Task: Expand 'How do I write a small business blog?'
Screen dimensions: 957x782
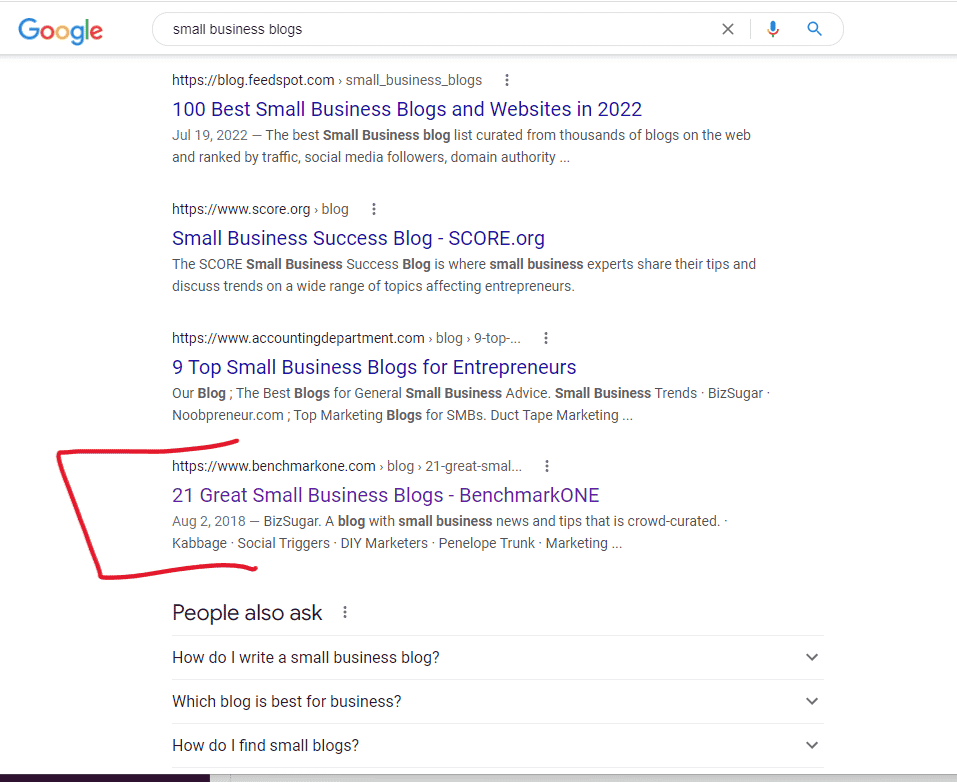Action: (498, 657)
